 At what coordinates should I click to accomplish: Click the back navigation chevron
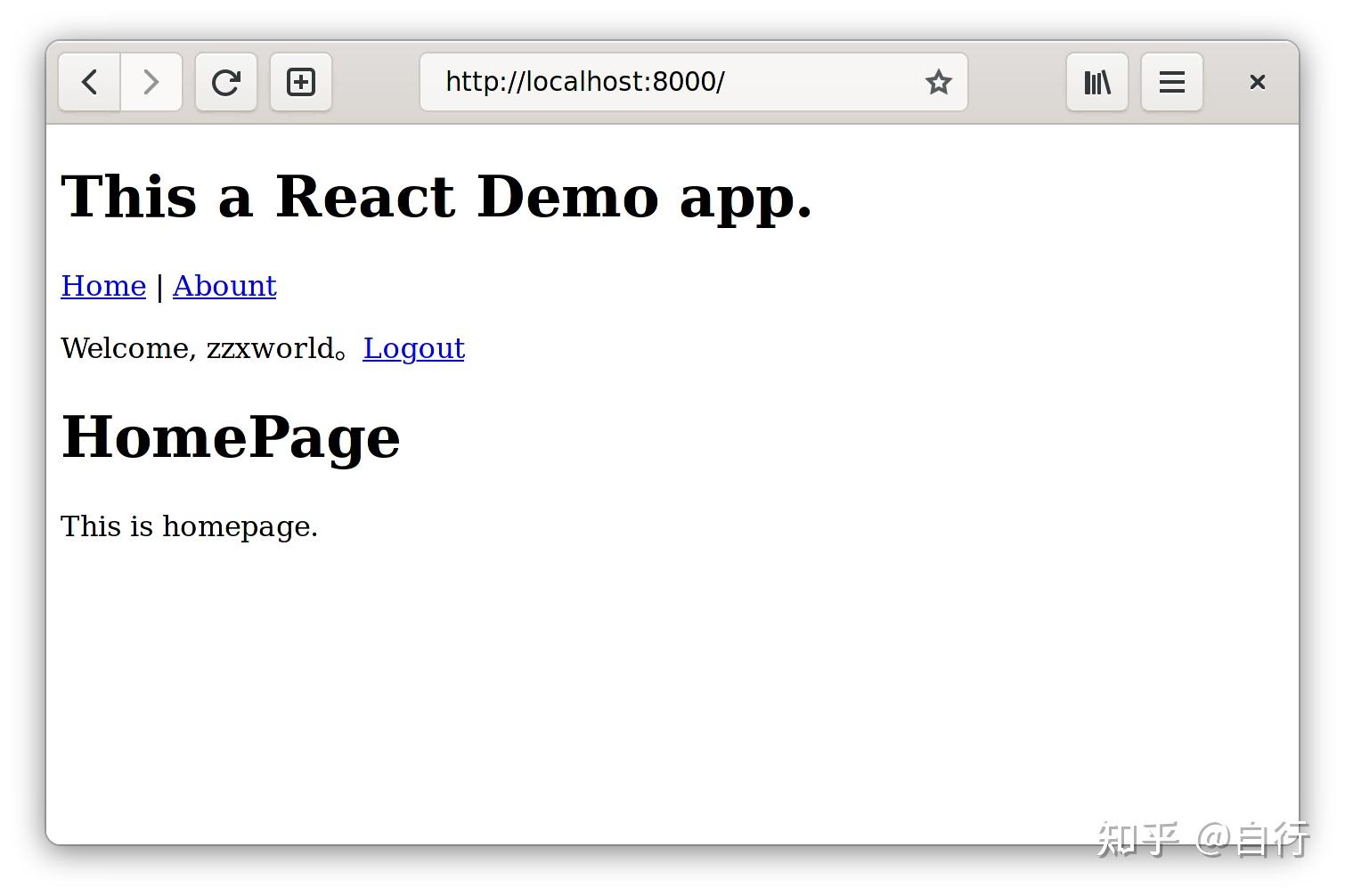point(88,82)
